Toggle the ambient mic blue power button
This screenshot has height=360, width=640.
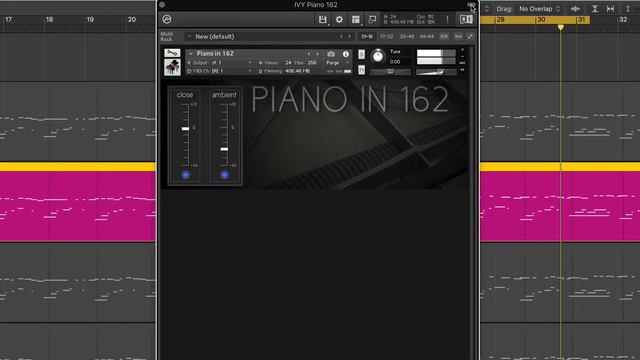[224, 175]
